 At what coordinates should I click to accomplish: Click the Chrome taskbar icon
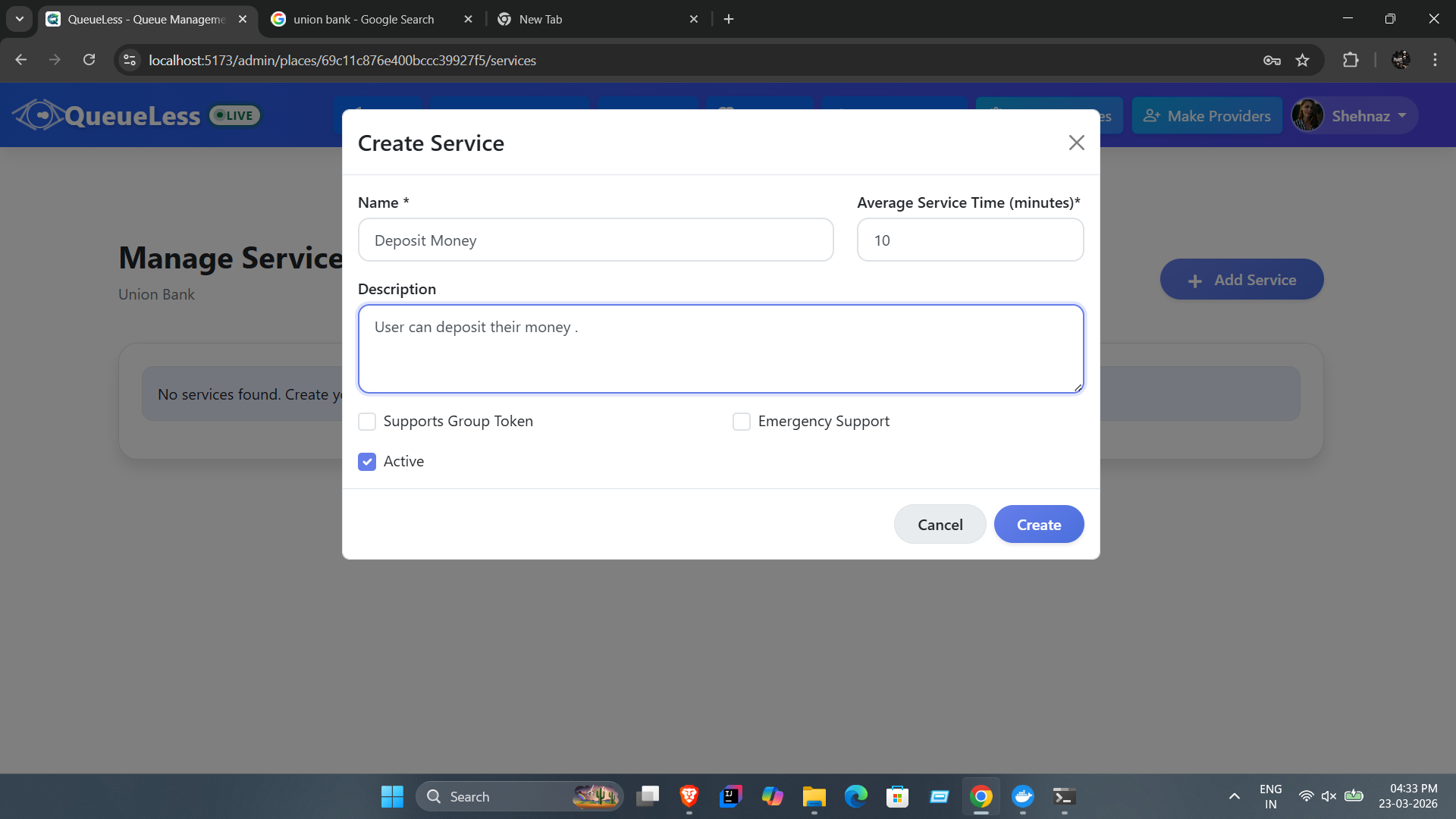point(981,796)
